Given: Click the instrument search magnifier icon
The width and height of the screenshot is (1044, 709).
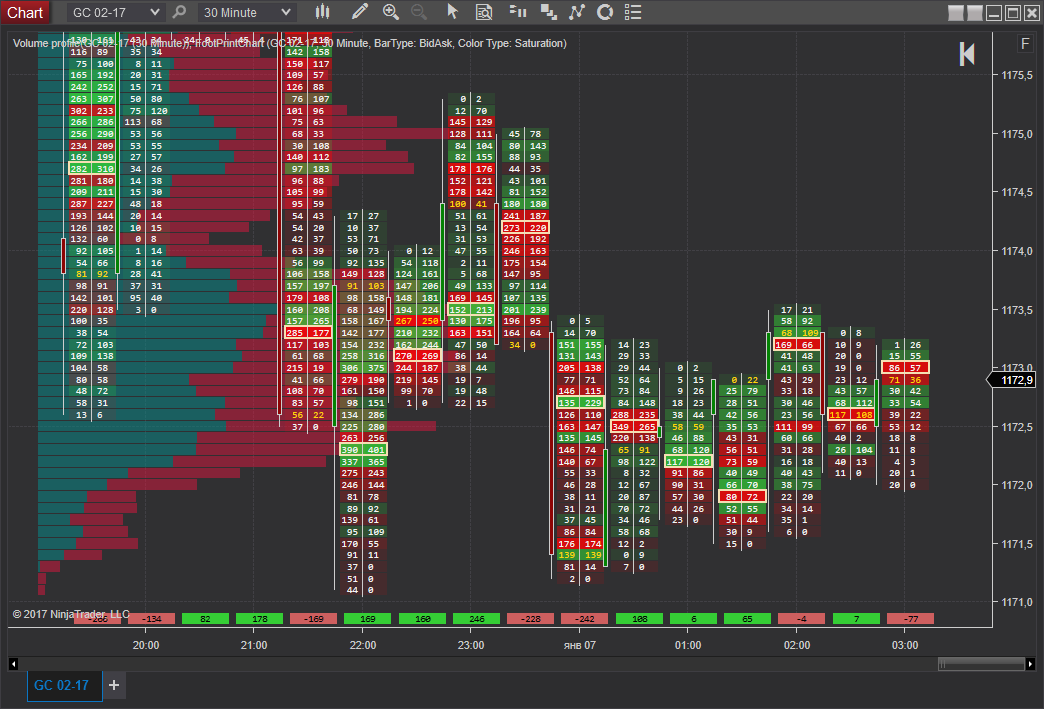Looking at the screenshot, I should pyautogui.click(x=179, y=12).
